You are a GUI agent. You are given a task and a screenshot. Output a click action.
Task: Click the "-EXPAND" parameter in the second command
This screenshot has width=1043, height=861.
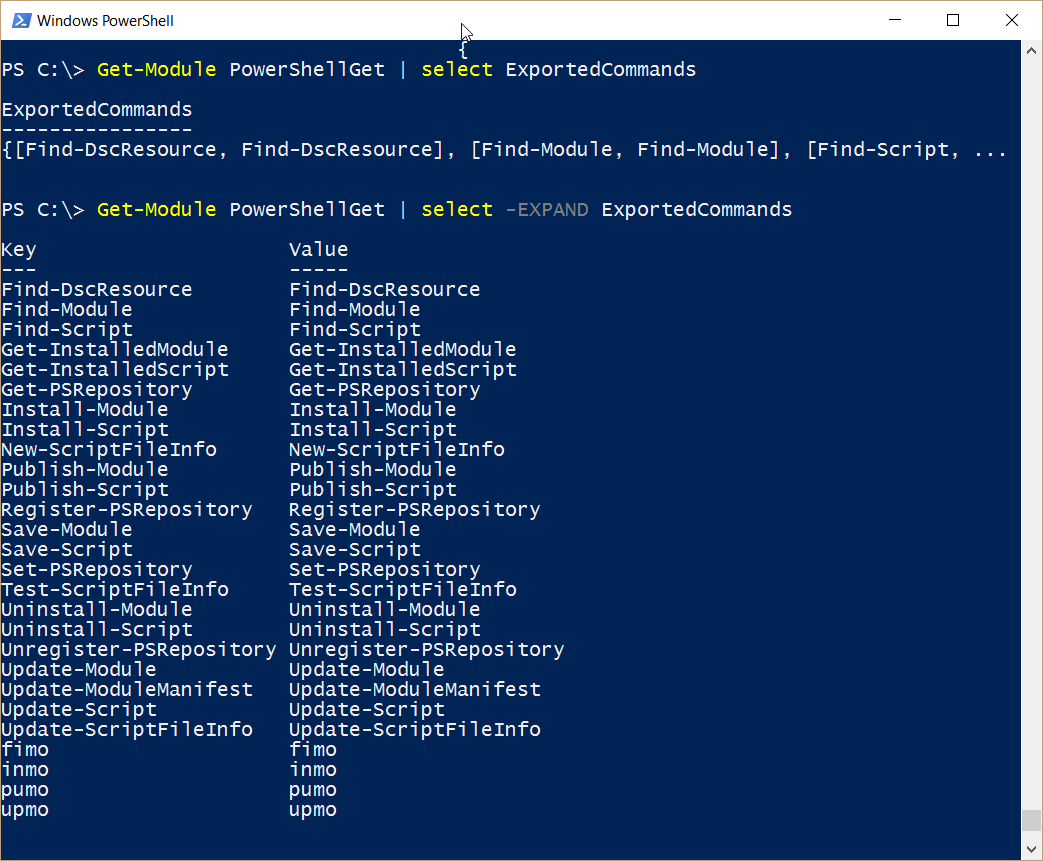(x=547, y=210)
